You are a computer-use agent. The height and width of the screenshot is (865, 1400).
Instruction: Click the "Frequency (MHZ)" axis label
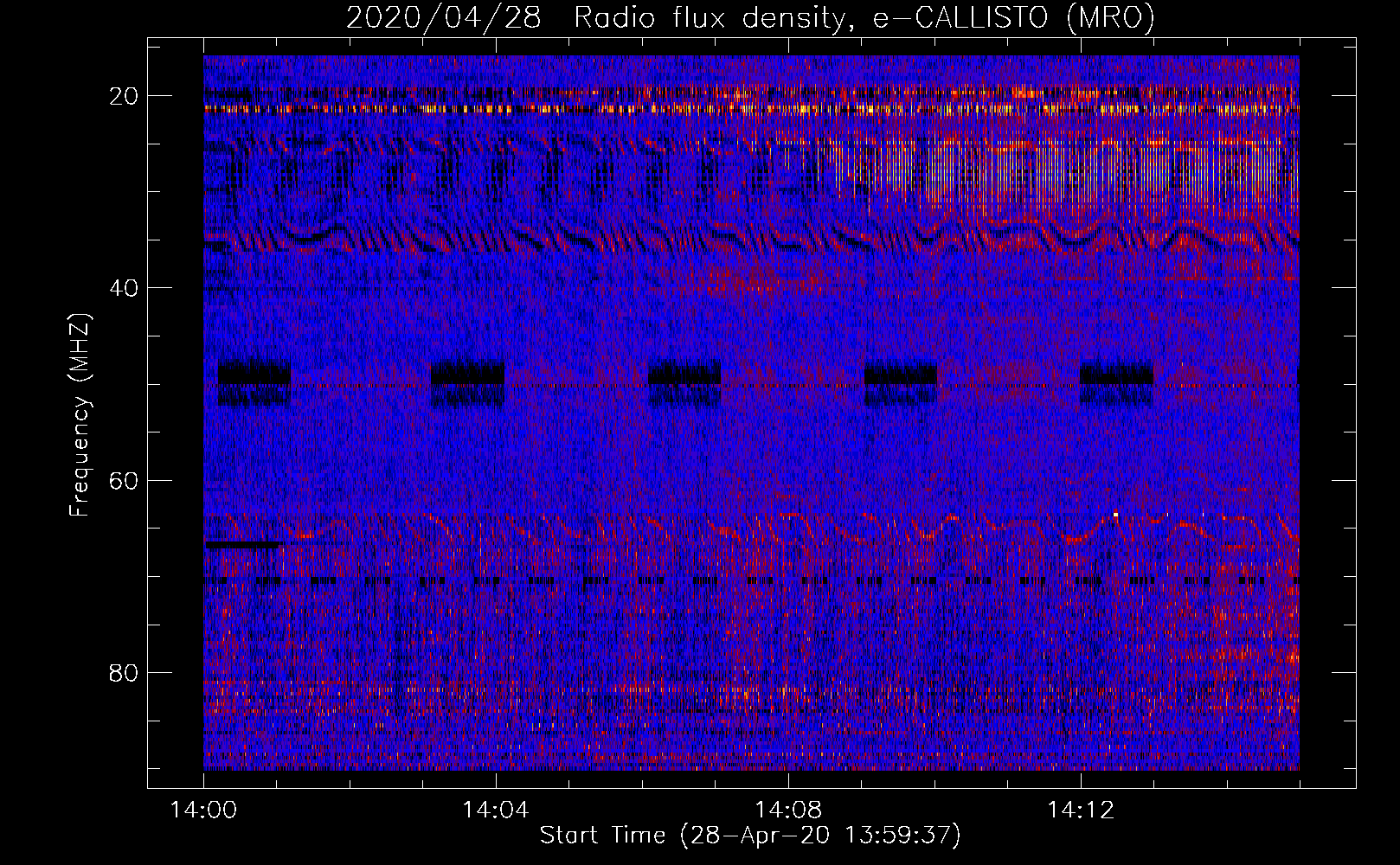[x=80, y=414]
